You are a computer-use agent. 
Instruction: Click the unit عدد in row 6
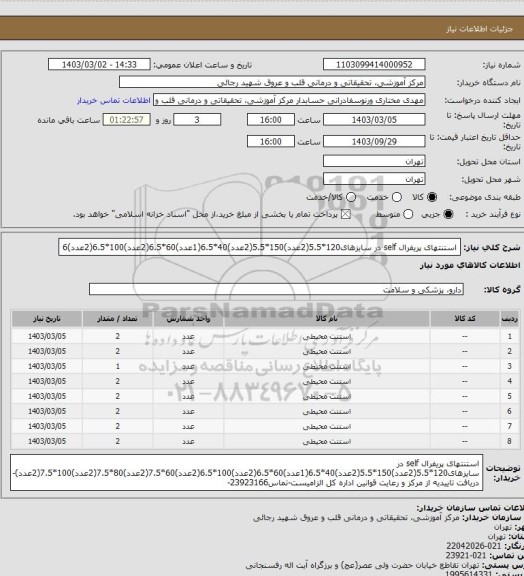click(x=188, y=411)
